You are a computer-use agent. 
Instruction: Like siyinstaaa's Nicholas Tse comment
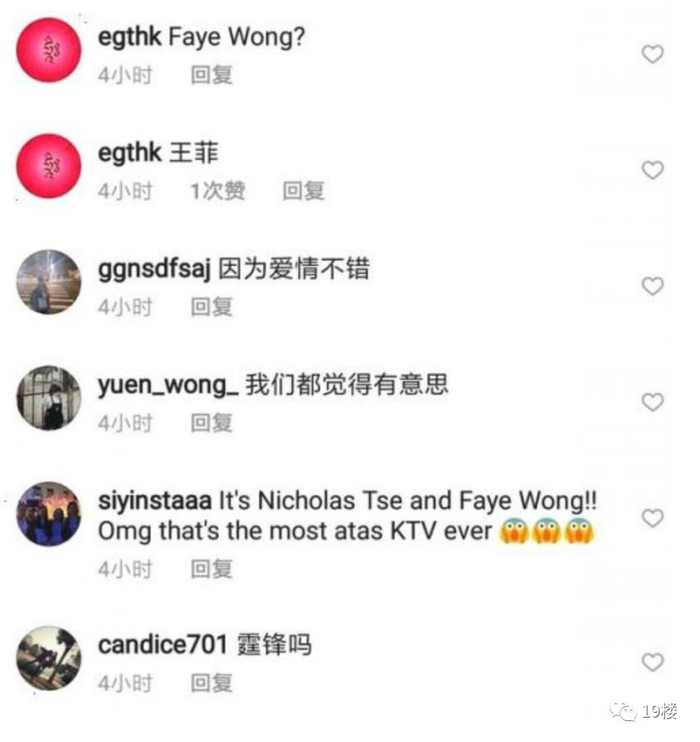[x=653, y=518]
